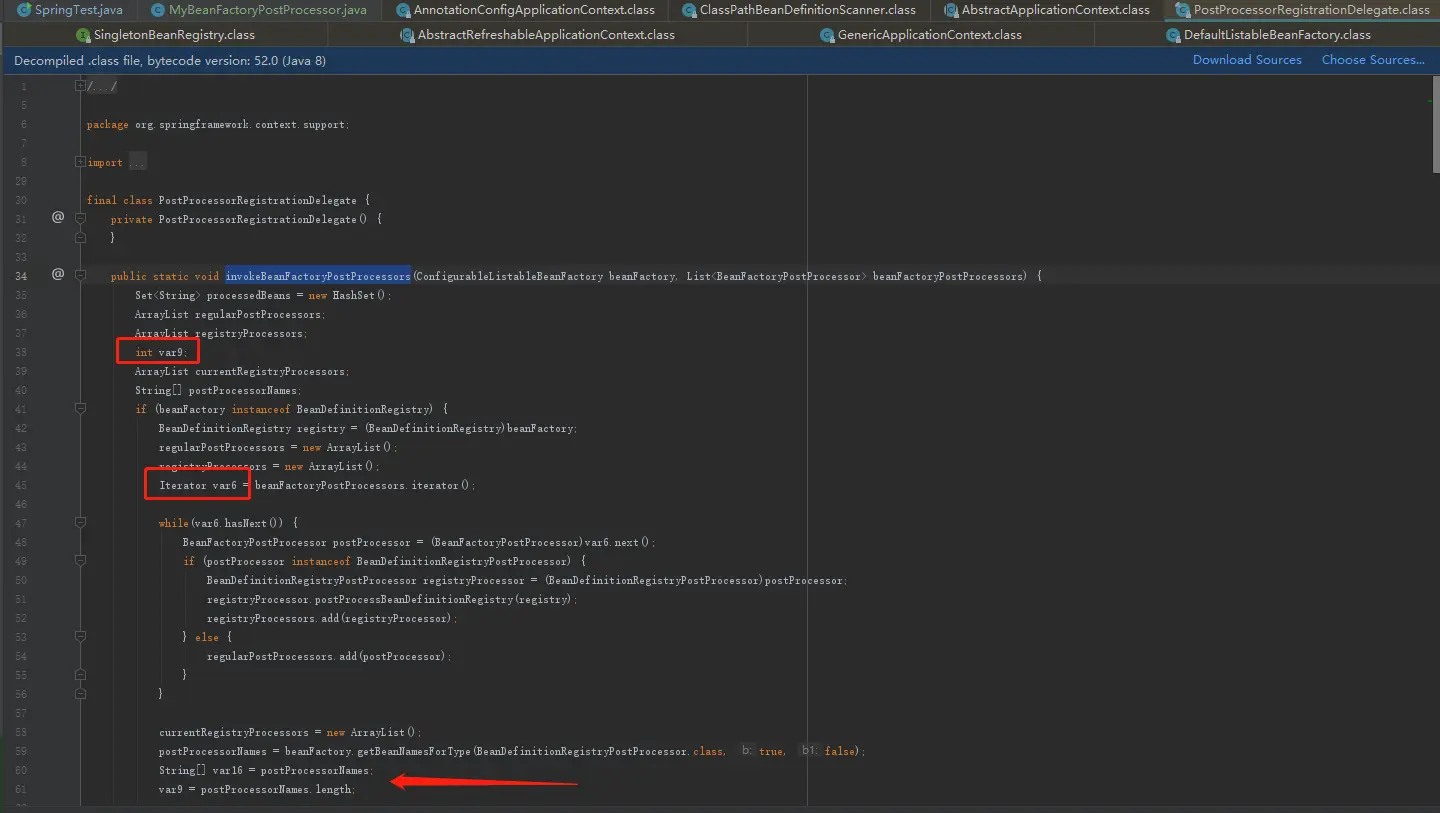The height and width of the screenshot is (813, 1440).
Task: Click the @ gutter icon on line 34
Action: coord(58,274)
